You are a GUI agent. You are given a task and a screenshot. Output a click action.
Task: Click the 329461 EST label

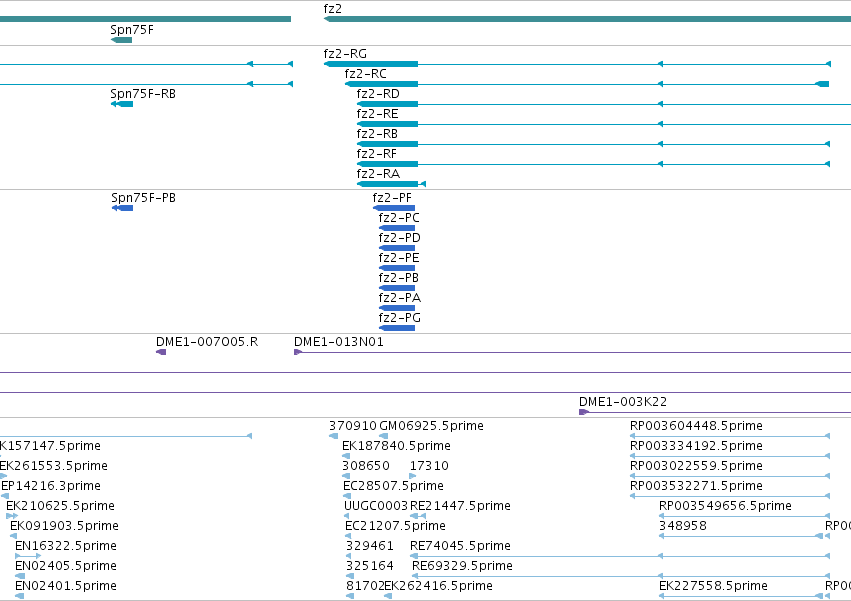coord(370,546)
